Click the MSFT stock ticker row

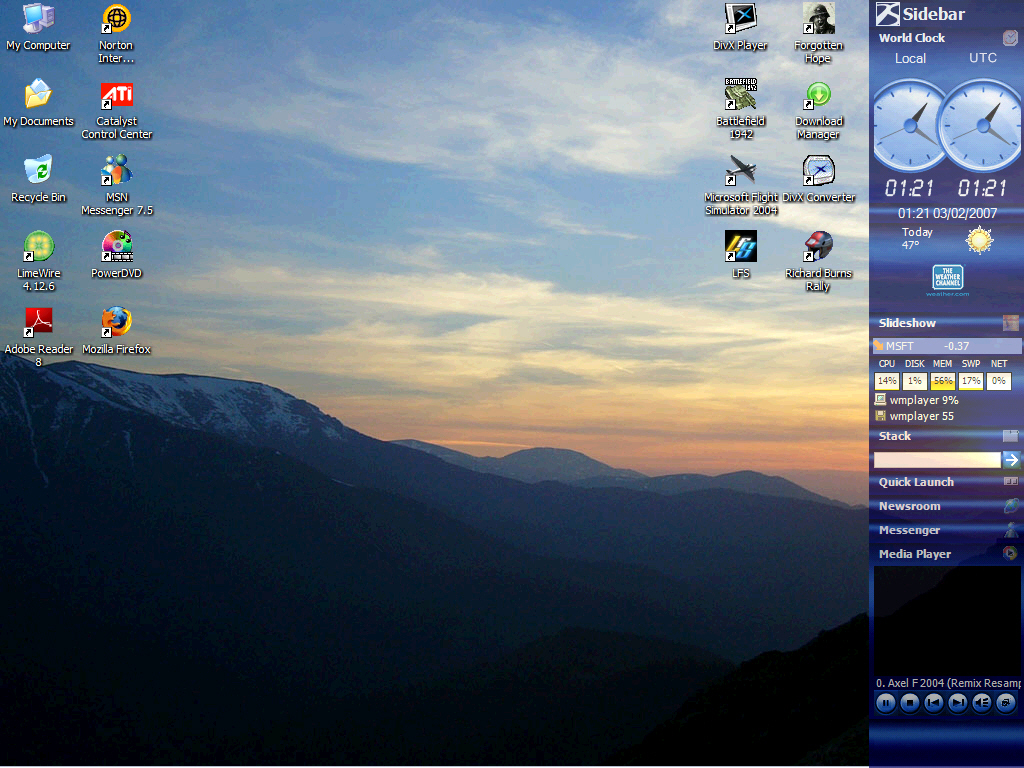point(946,345)
